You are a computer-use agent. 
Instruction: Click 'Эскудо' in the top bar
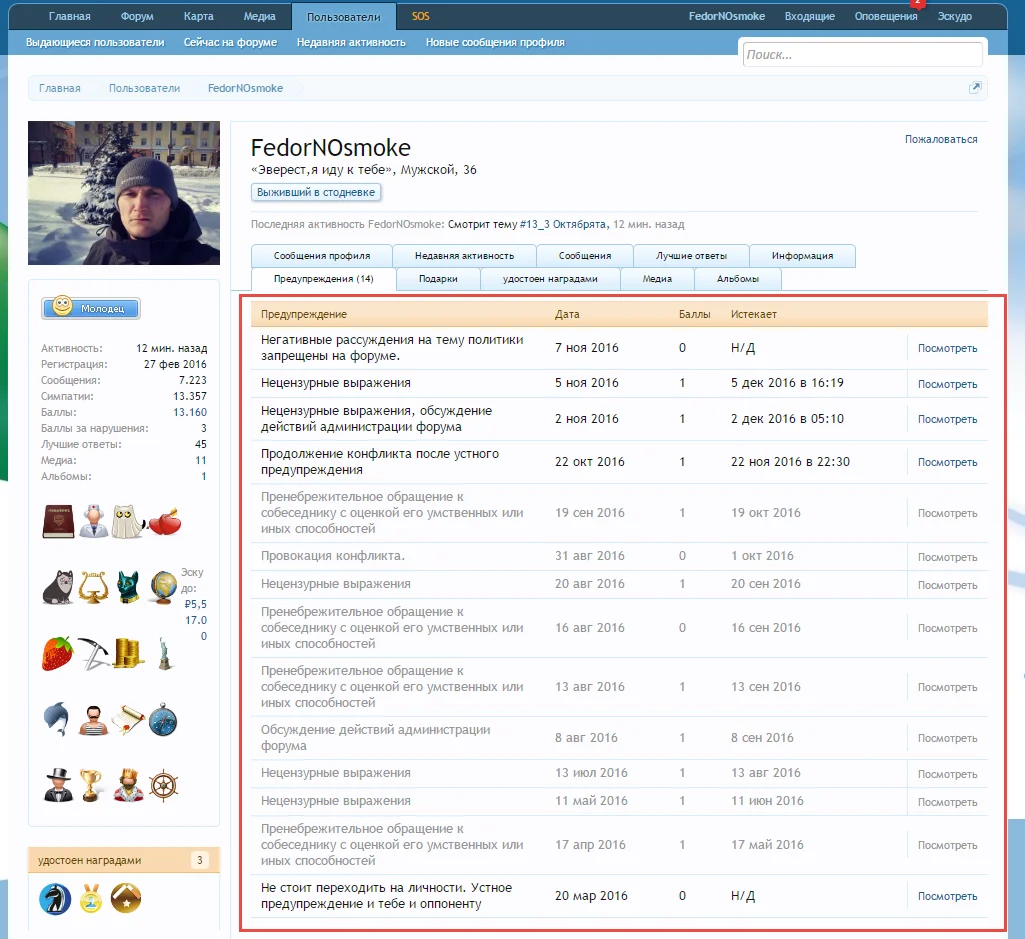point(954,16)
